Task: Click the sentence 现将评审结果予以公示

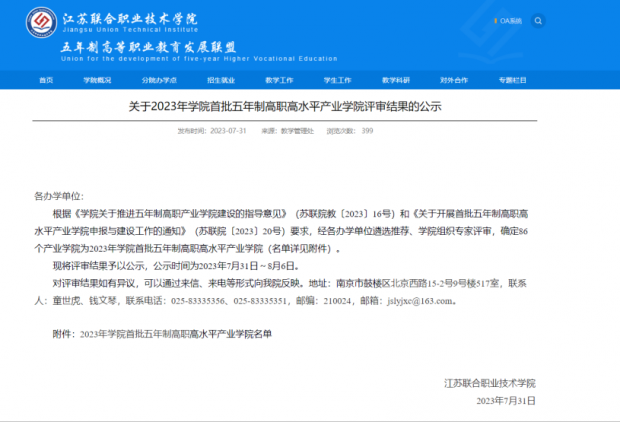Action: click(x=98, y=266)
